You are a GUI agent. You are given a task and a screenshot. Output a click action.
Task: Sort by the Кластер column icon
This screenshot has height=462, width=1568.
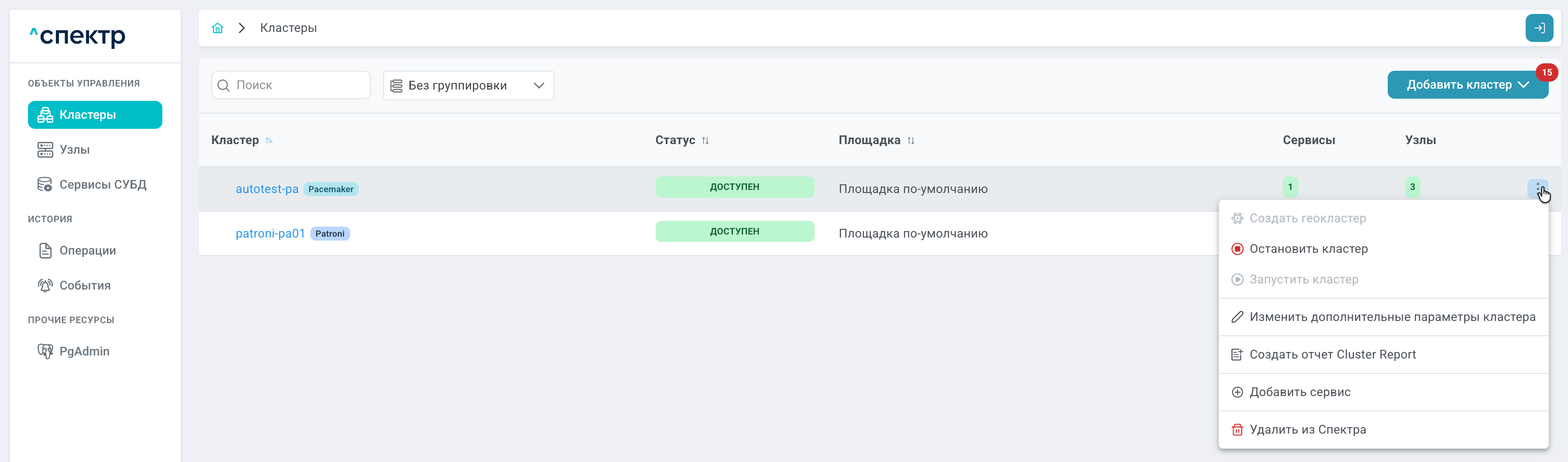click(x=269, y=141)
